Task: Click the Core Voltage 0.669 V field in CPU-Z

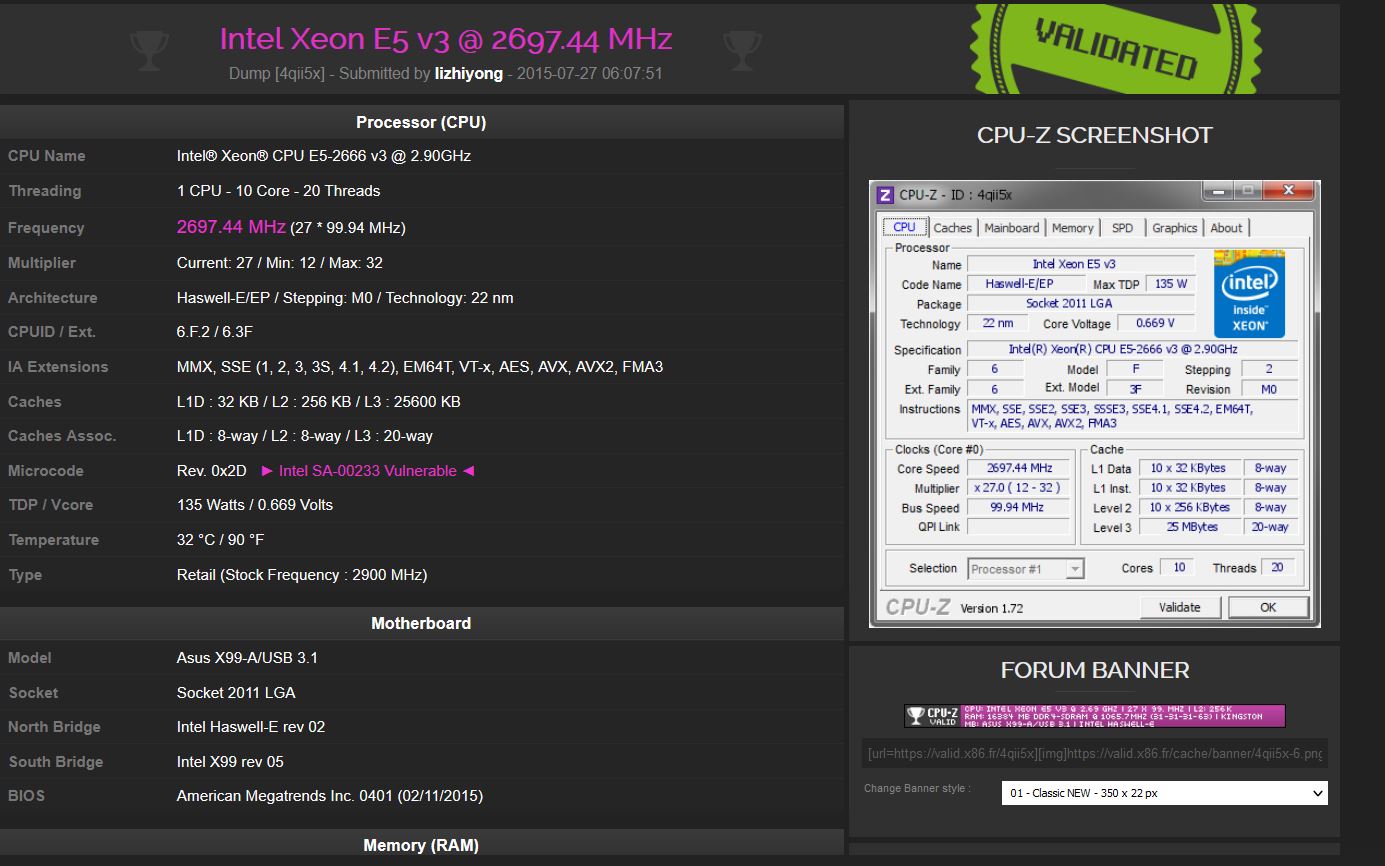Action: [1156, 323]
